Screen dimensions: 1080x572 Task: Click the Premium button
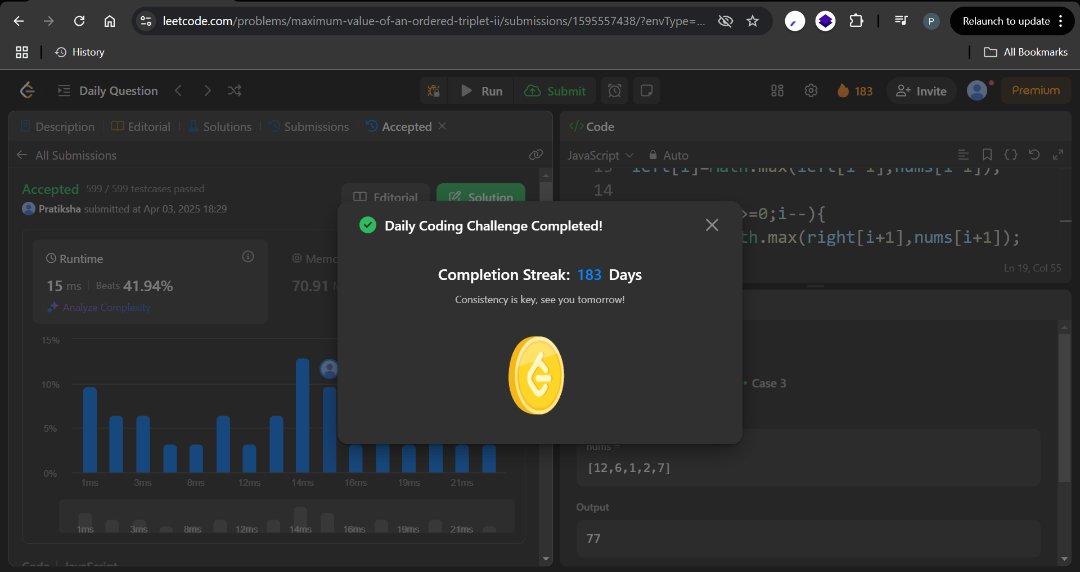[x=1035, y=91]
